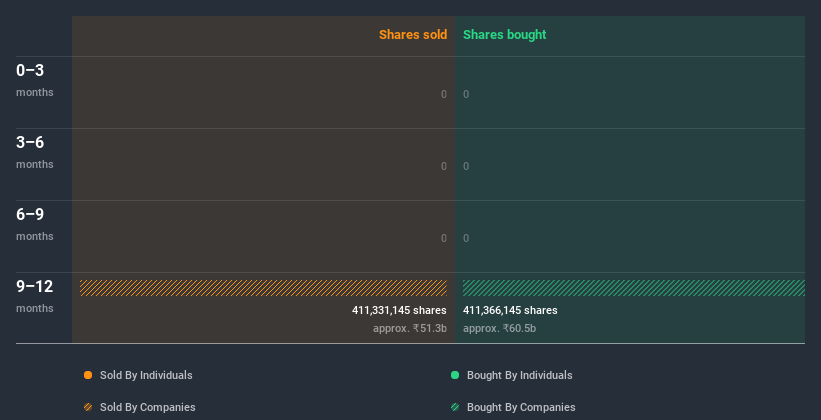Click the Shares bought column header
The image size is (821, 420).
pyautogui.click(x=505, y=35)
